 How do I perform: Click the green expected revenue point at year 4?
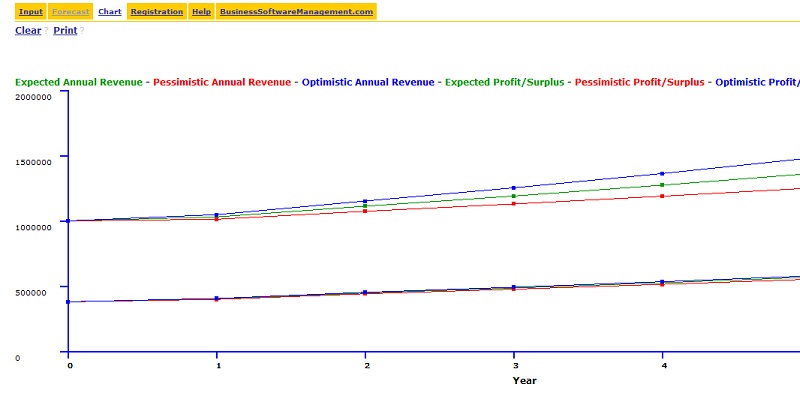coord(662,185)
